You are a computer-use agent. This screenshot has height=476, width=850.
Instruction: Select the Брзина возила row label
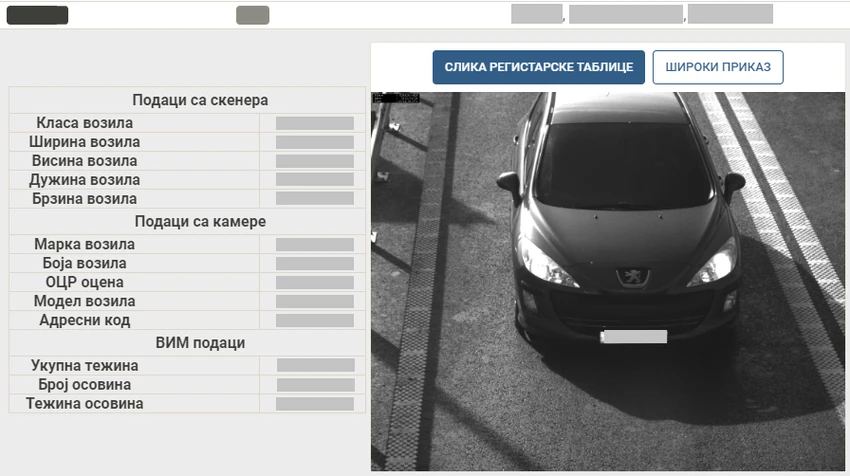[85, 199]
